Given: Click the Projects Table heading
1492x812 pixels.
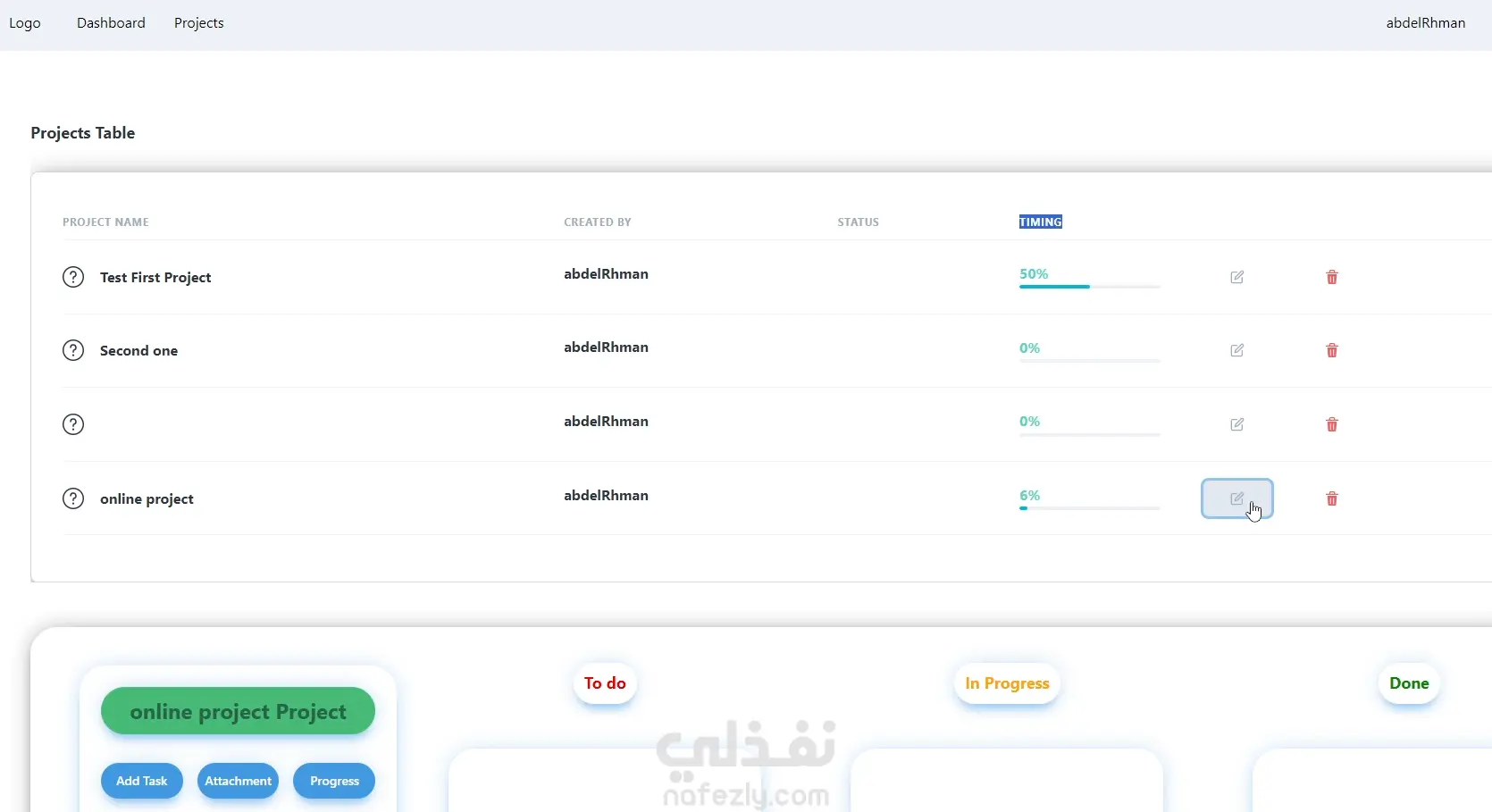Looking at the screenshot, I should 83,133.
